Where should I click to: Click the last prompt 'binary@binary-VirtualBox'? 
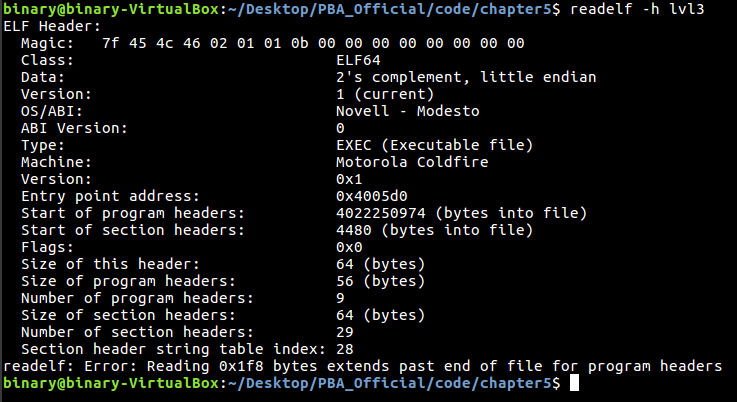click(x=111, y=383)
